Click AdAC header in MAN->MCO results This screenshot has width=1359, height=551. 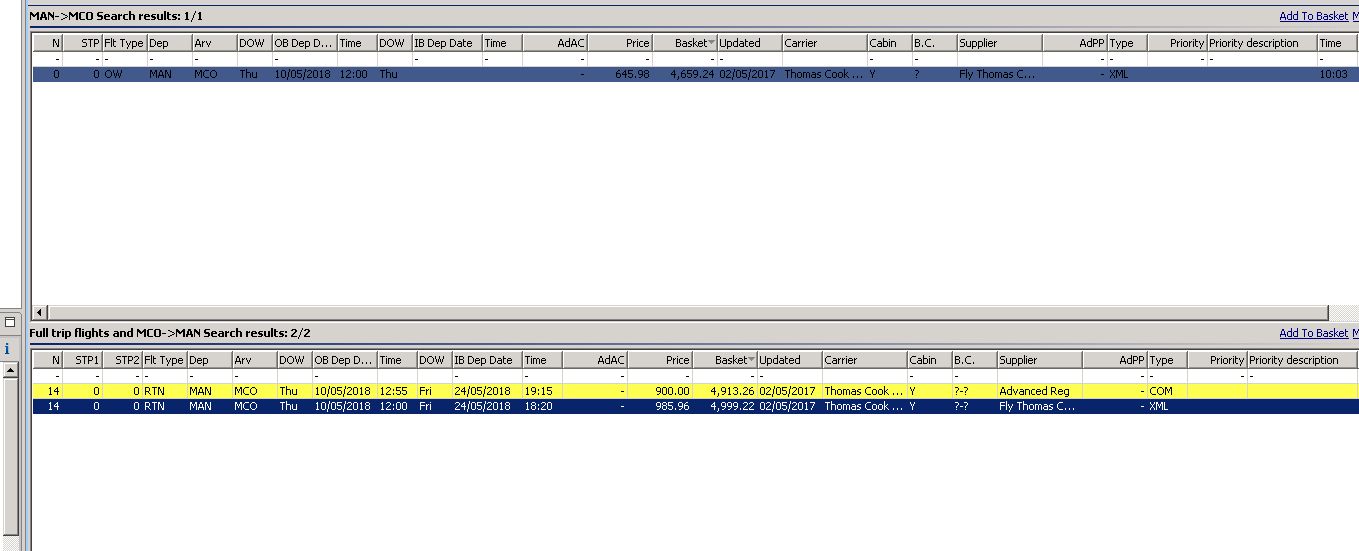click(x=555, y=43)
